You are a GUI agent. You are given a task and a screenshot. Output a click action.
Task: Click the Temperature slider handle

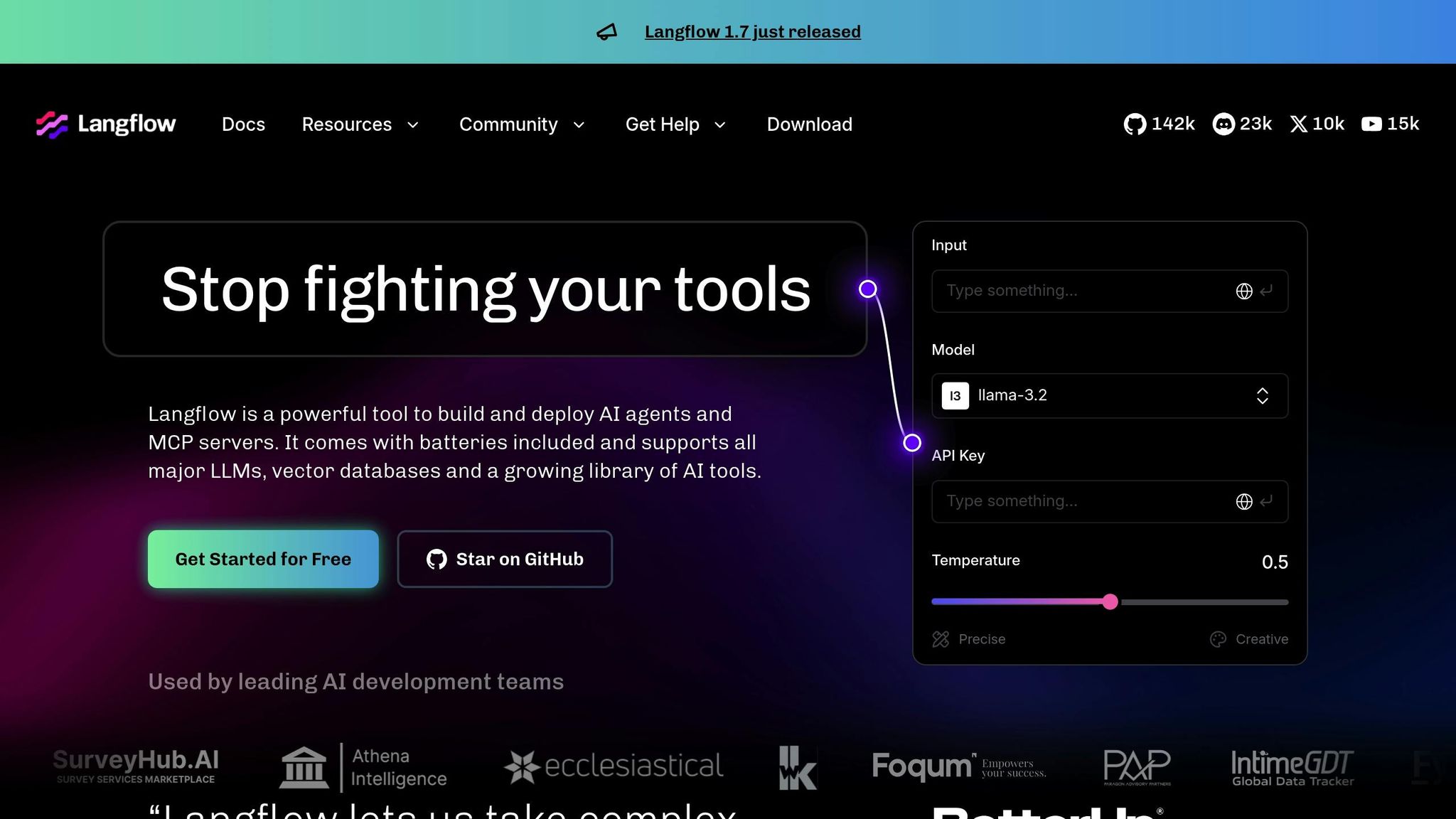pos(1110,602)
